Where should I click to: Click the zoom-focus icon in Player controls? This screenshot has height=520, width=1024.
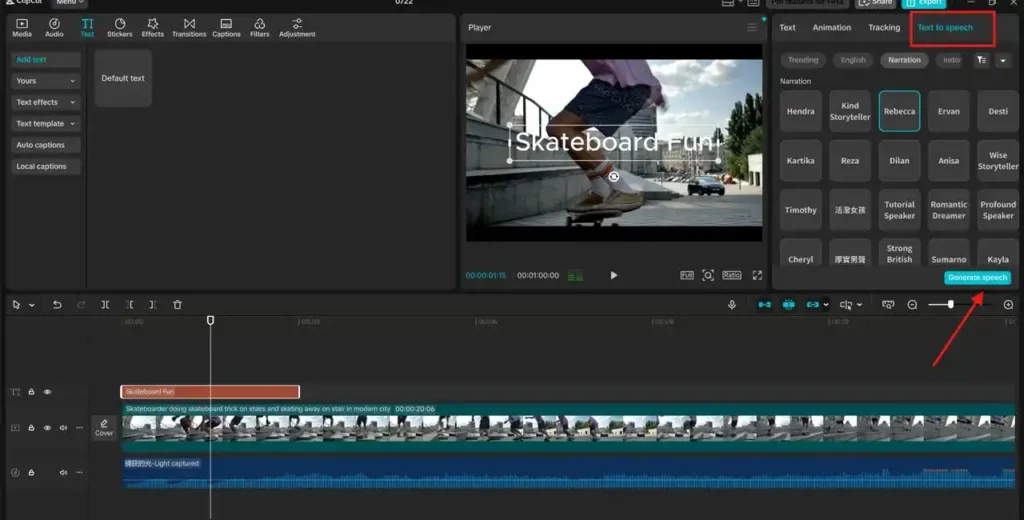point(708,275)
